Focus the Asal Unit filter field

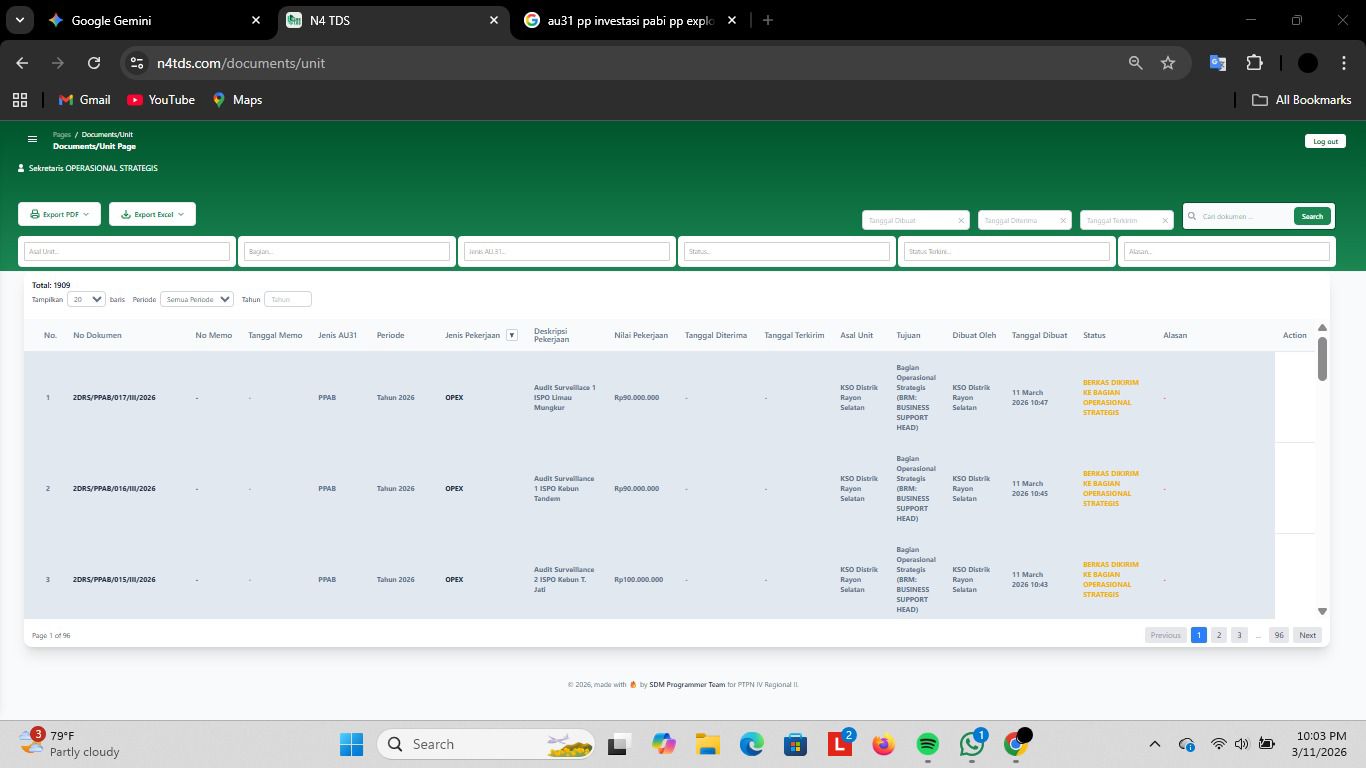pos(127,252)
